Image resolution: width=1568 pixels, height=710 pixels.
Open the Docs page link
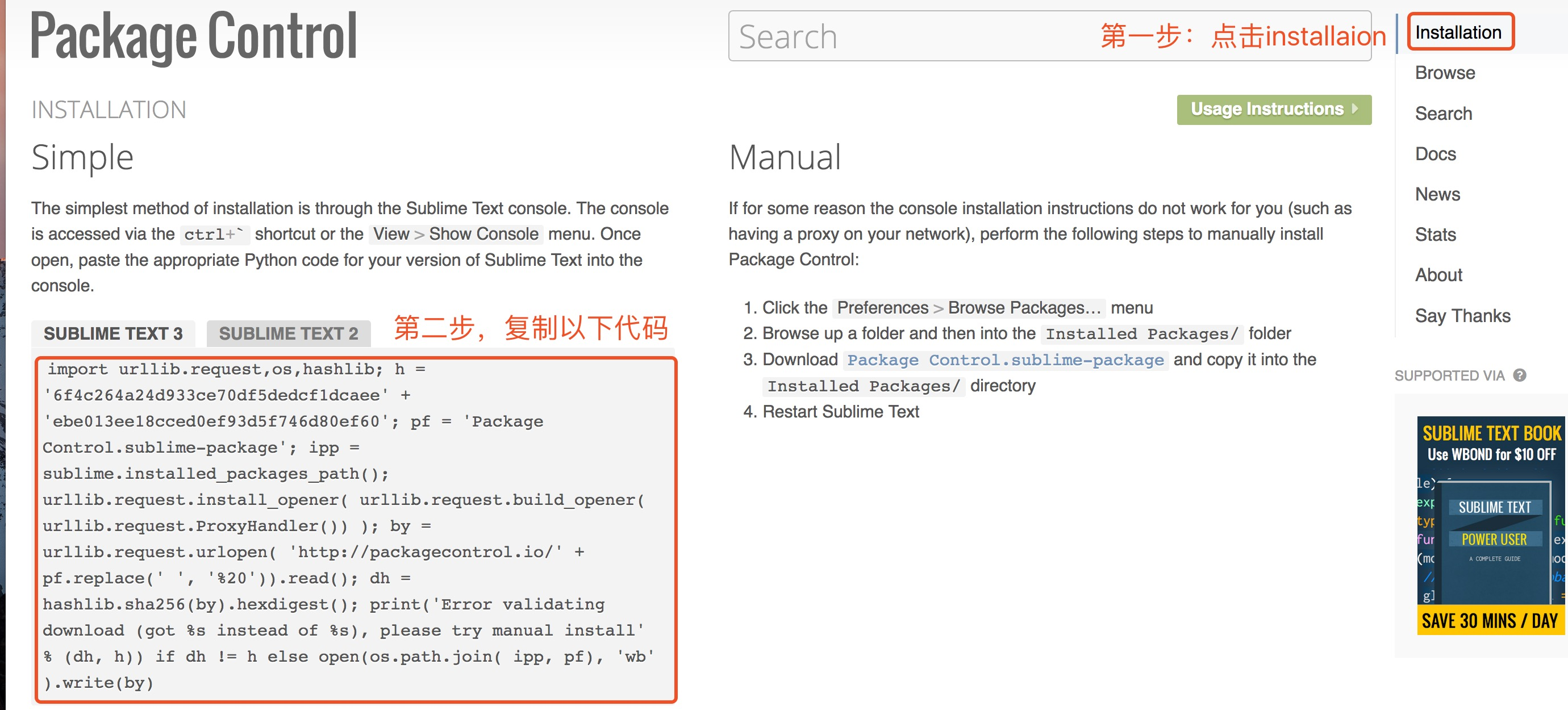(1435, 154)
